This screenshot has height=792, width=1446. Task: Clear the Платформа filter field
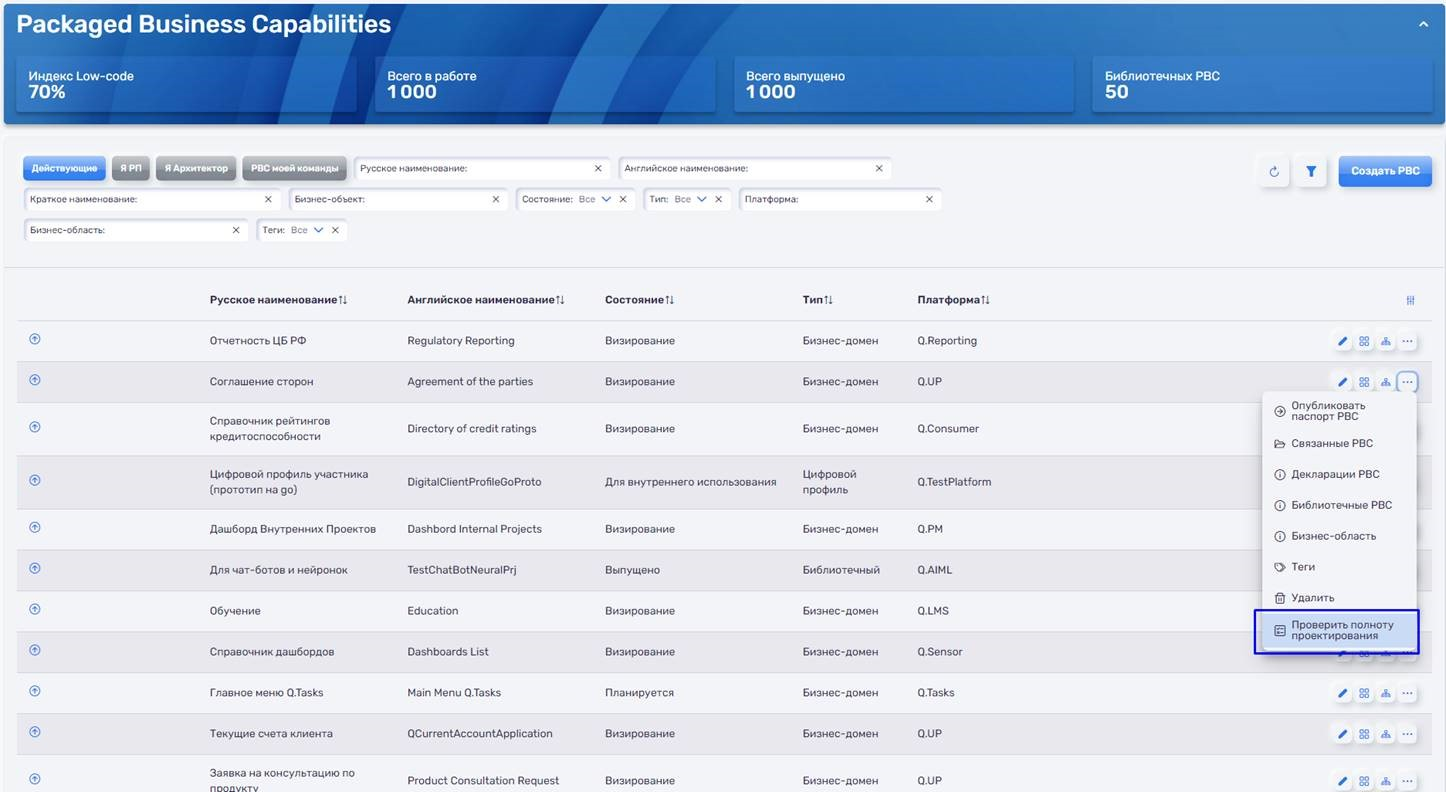929,199
